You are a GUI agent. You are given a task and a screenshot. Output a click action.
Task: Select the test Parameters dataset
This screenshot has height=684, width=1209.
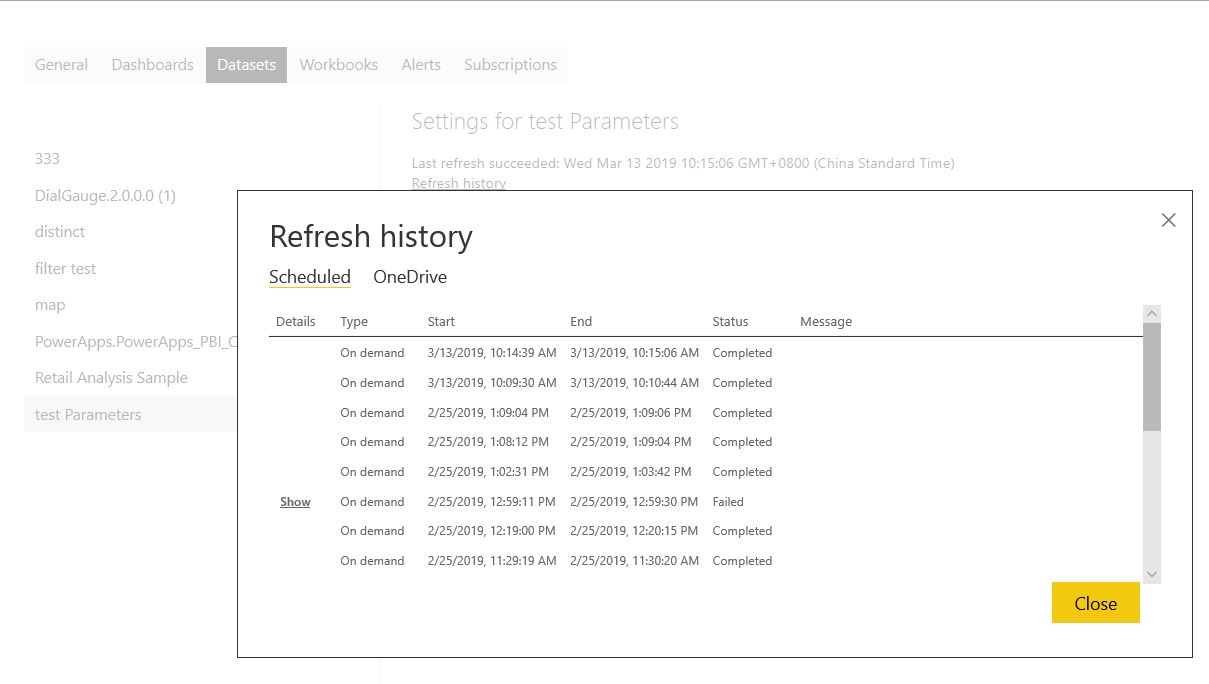(130, 414)
